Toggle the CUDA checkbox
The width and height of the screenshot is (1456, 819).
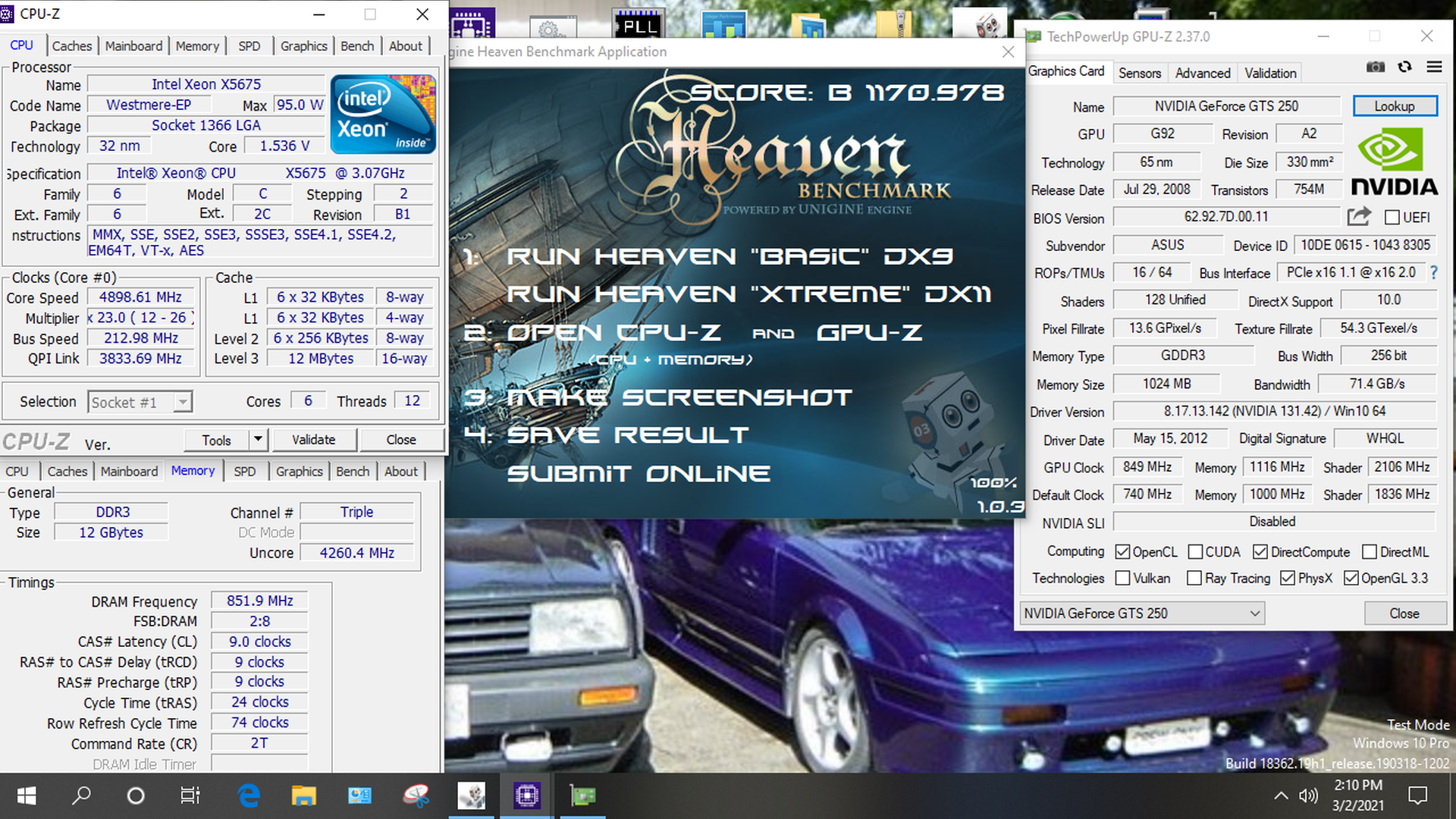pos(1196,552)
